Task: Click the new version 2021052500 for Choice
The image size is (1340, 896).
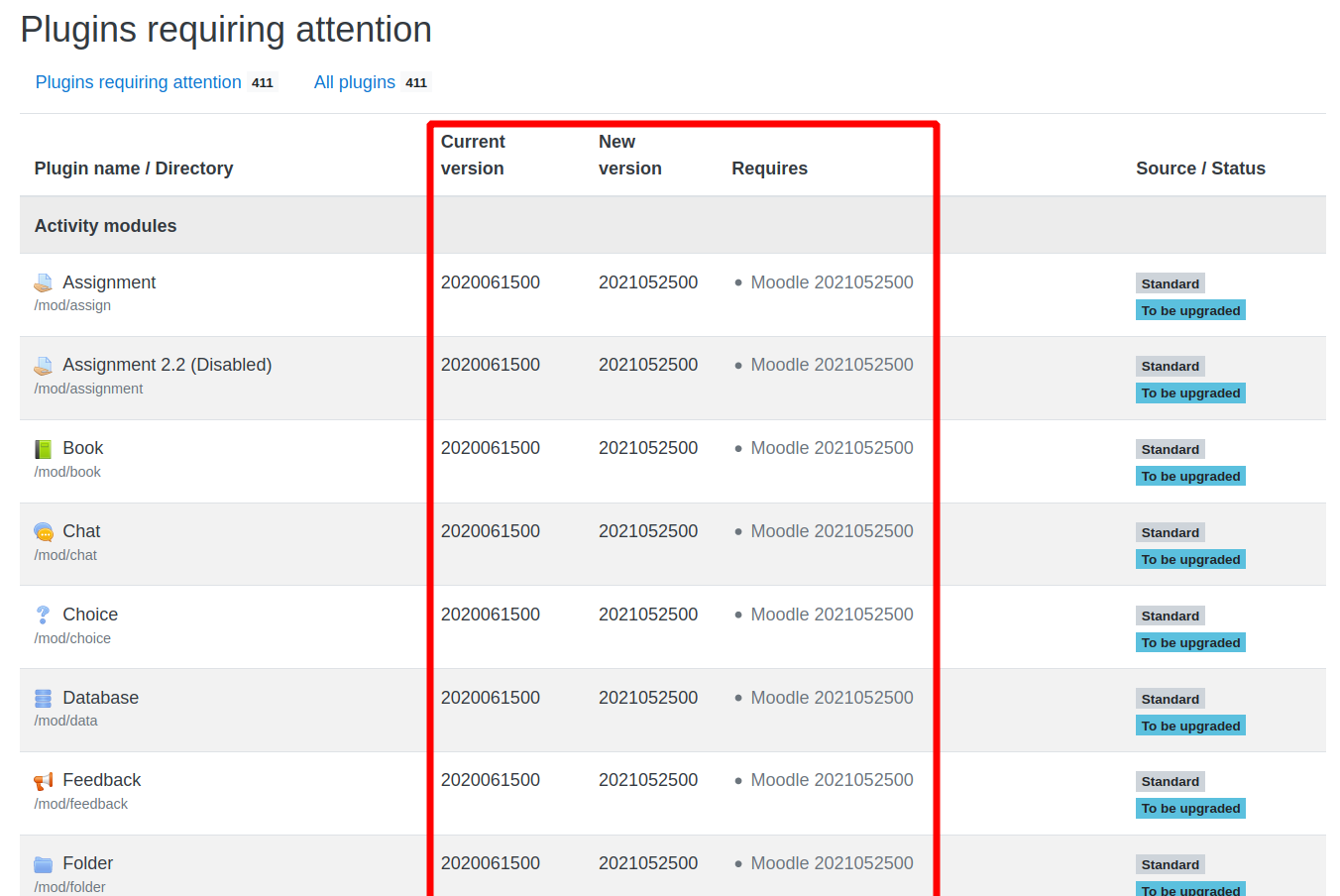Action: (x=648, y=615)
